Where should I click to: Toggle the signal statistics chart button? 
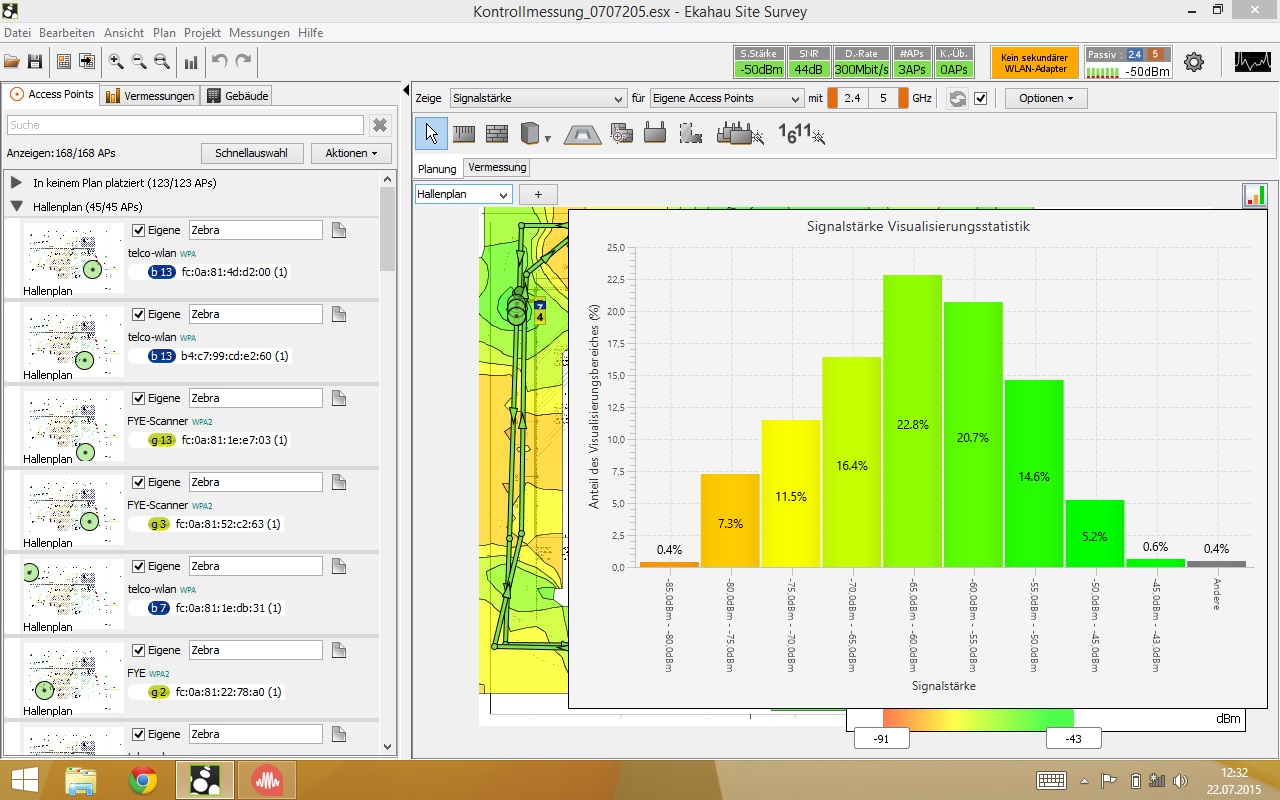pos(1255,195)
